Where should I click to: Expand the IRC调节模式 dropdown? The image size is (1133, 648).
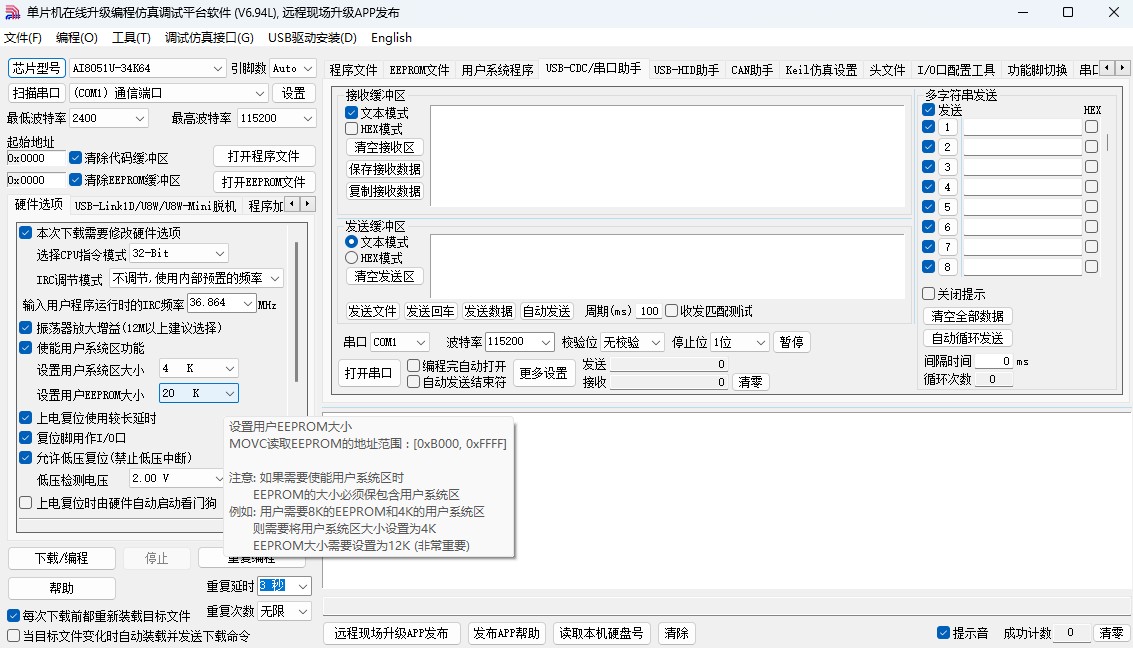275,278
